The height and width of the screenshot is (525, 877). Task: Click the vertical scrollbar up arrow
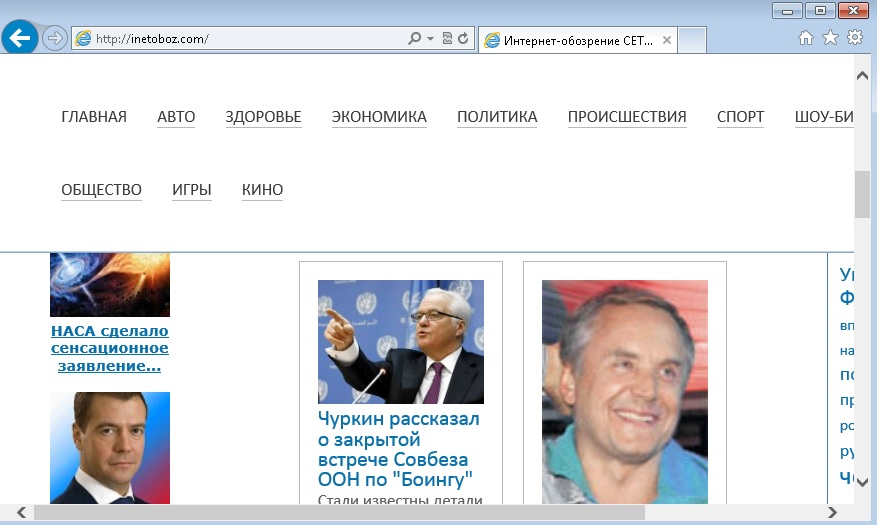click(x=862, y=76)
